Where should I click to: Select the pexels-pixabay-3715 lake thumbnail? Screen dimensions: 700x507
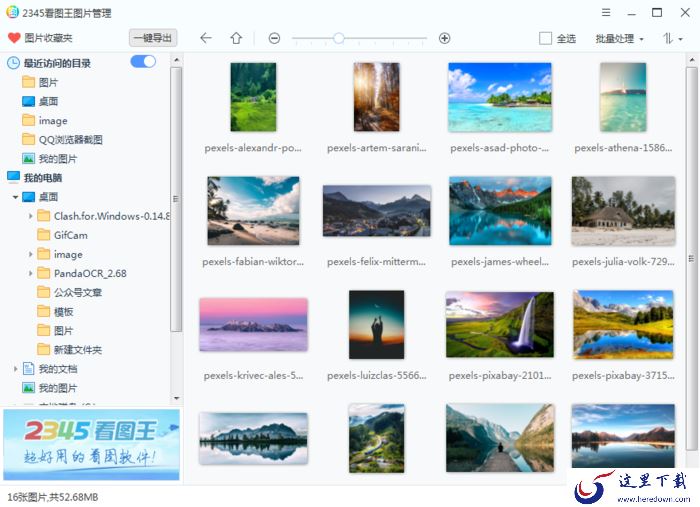[623, 324]
